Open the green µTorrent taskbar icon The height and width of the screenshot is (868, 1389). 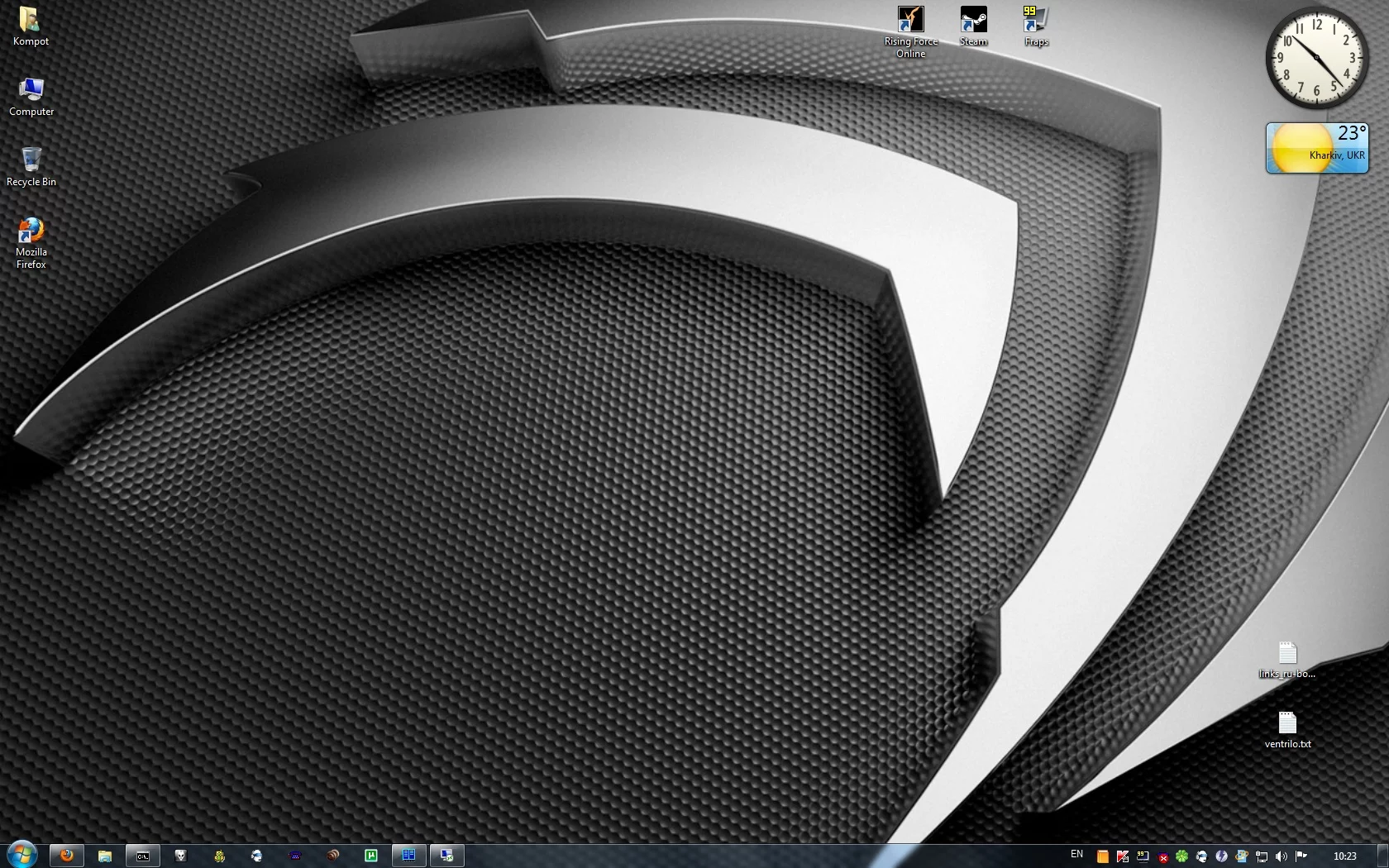[x=371, y=856]
